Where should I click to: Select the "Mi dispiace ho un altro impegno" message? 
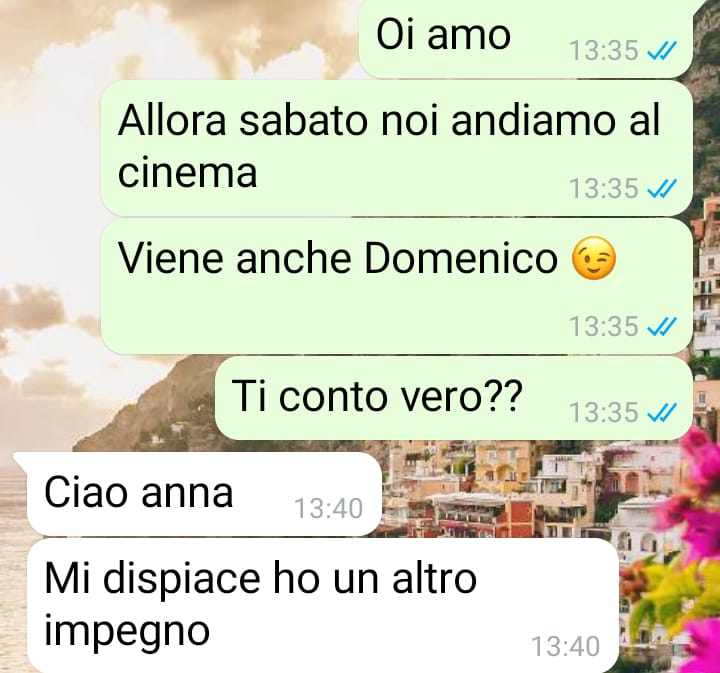pos(323,606)
